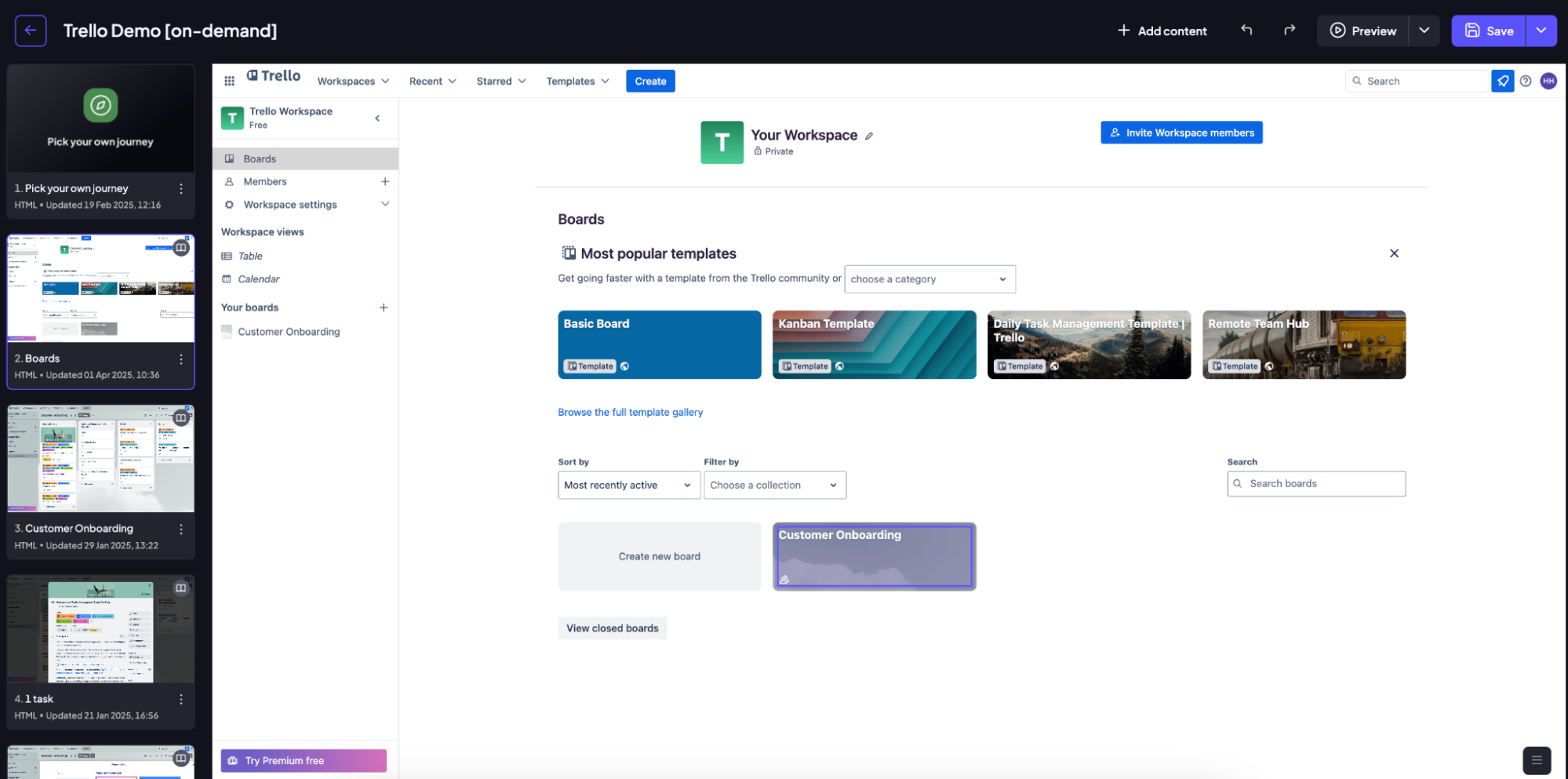Click Browse the full template gallery
1568x779 pixels.
coord(630,412)
